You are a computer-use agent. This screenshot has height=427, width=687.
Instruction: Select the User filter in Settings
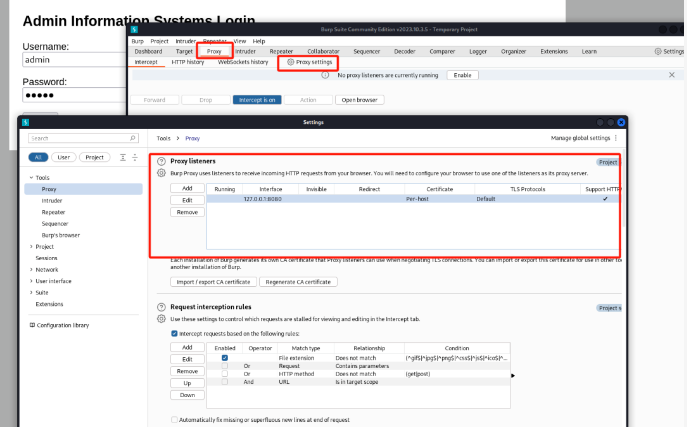64,157
